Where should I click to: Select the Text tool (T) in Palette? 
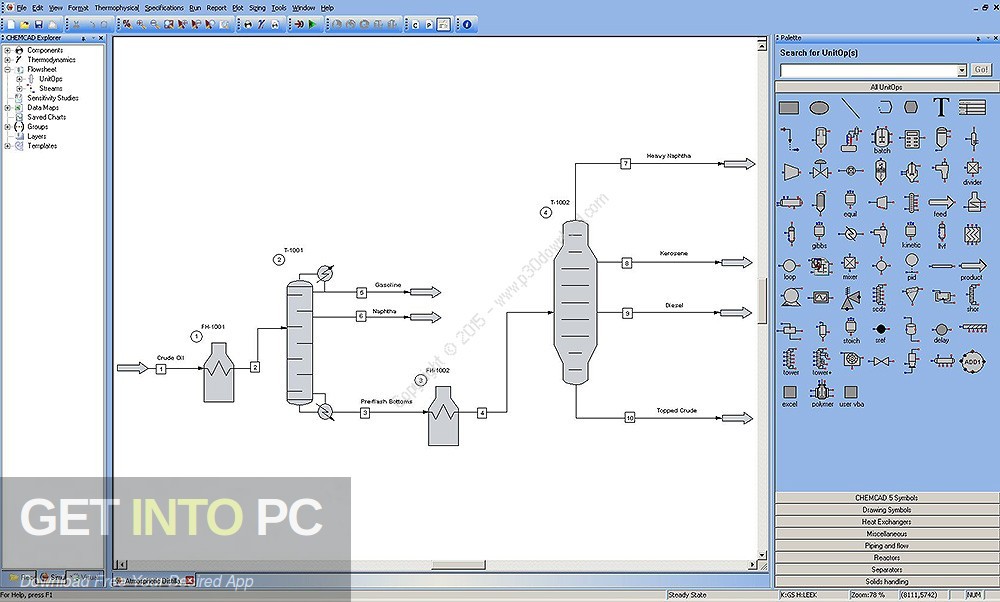(x=941, y=107)
